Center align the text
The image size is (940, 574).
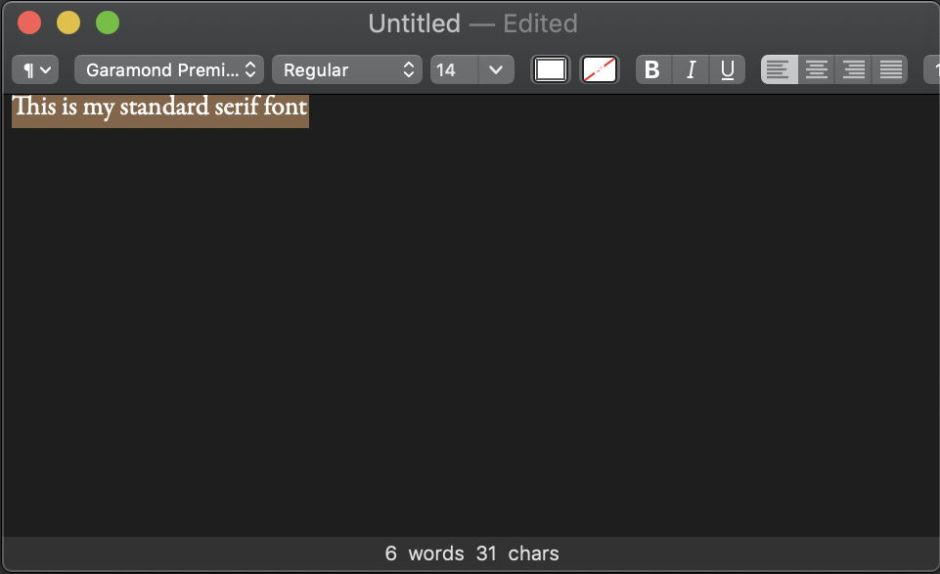[816, 70]
